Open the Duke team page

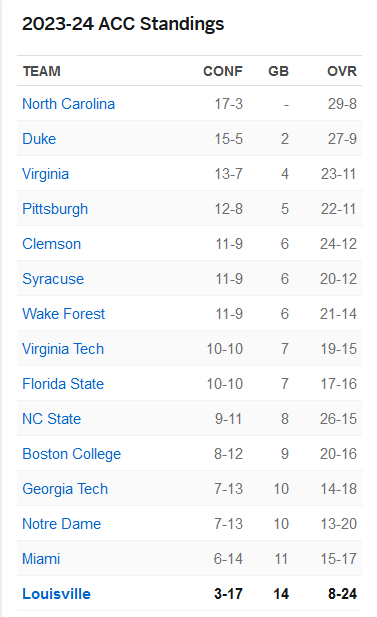(x=39, y=139)
